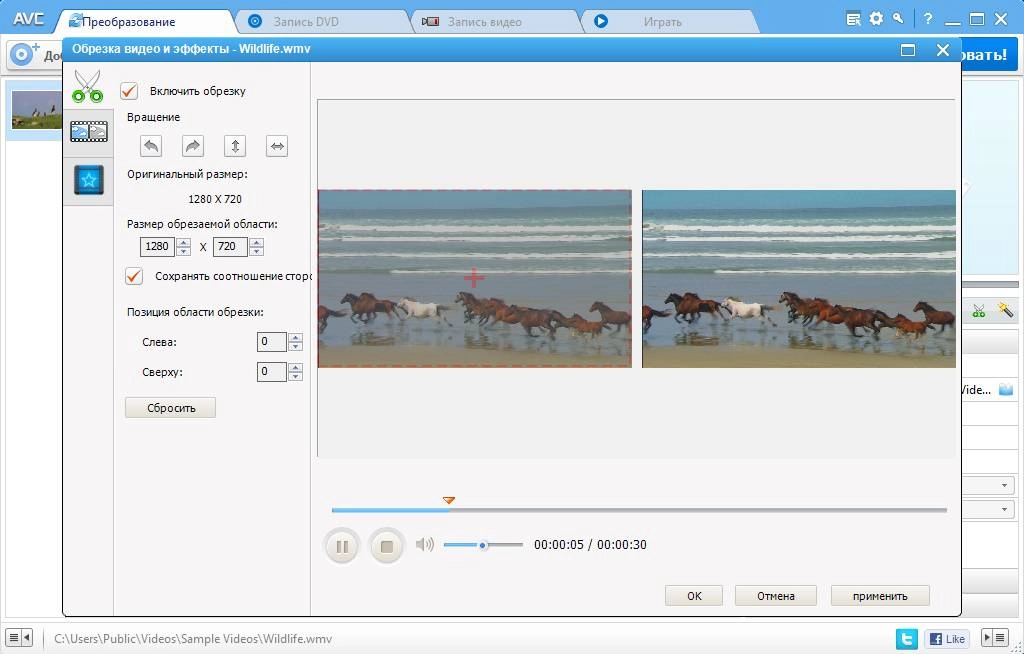Click left-arrow collapse icon in status bar
1024x654 pixels.
tap(27, 637)
